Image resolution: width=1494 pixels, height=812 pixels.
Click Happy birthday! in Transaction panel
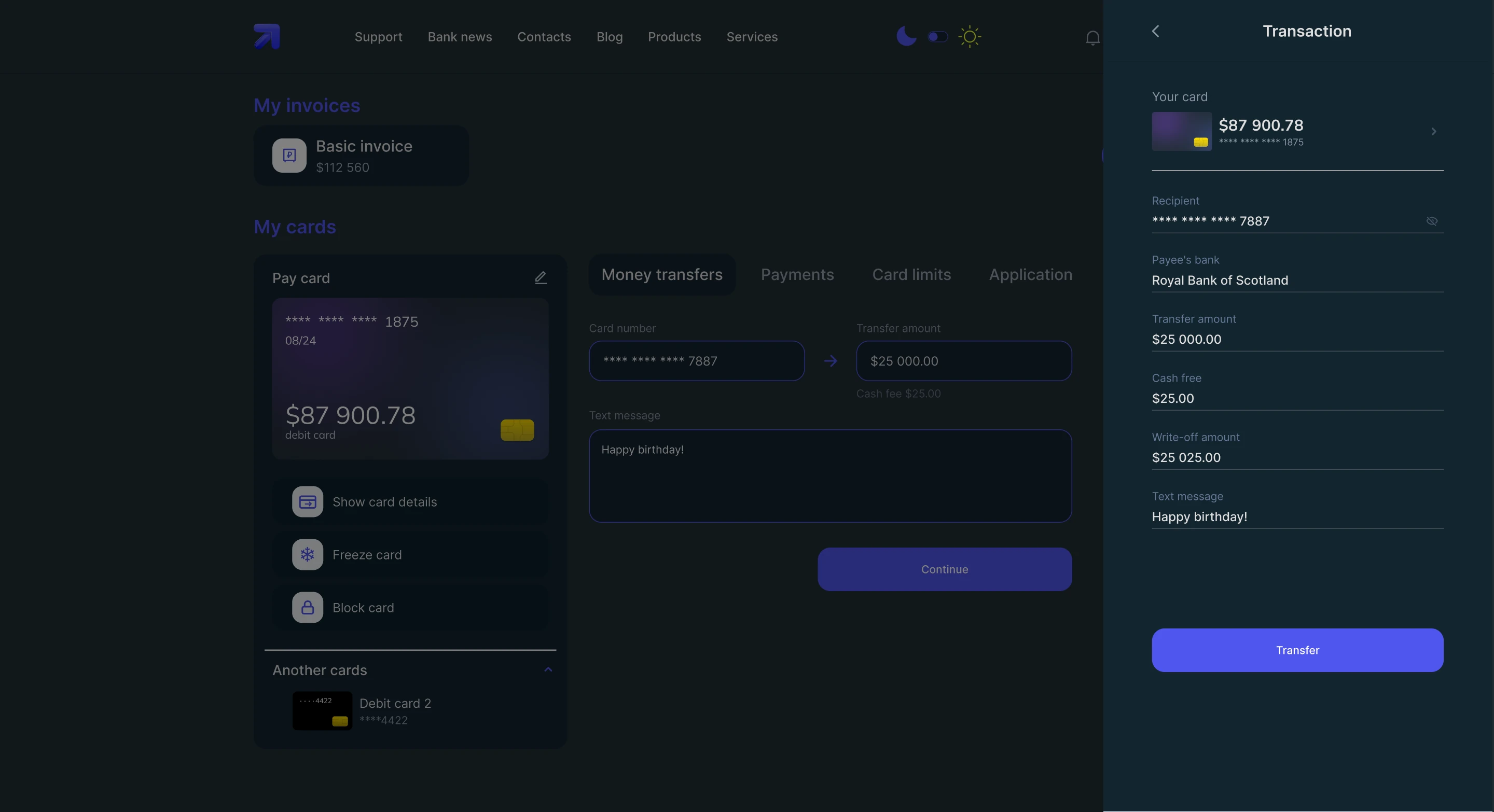[1199, 517]
